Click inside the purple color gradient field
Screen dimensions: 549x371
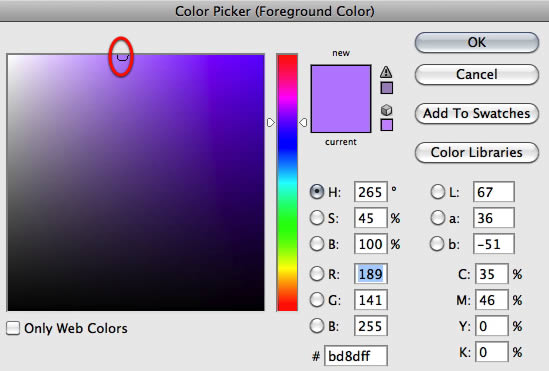coord(136,182)
